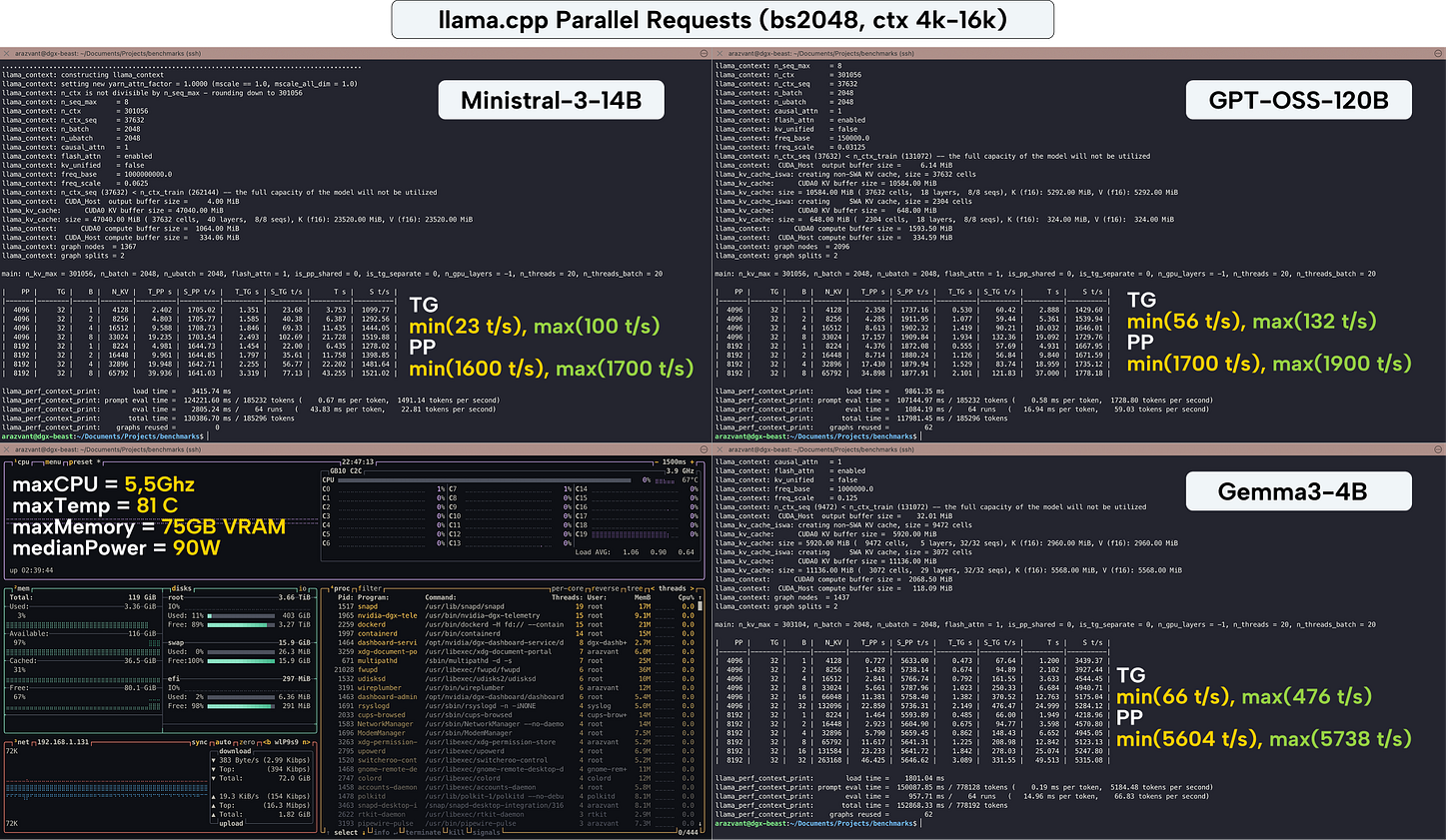1455x840 pixels.
Task: Select the NetworkManager process row
Action: coord(515,723)
